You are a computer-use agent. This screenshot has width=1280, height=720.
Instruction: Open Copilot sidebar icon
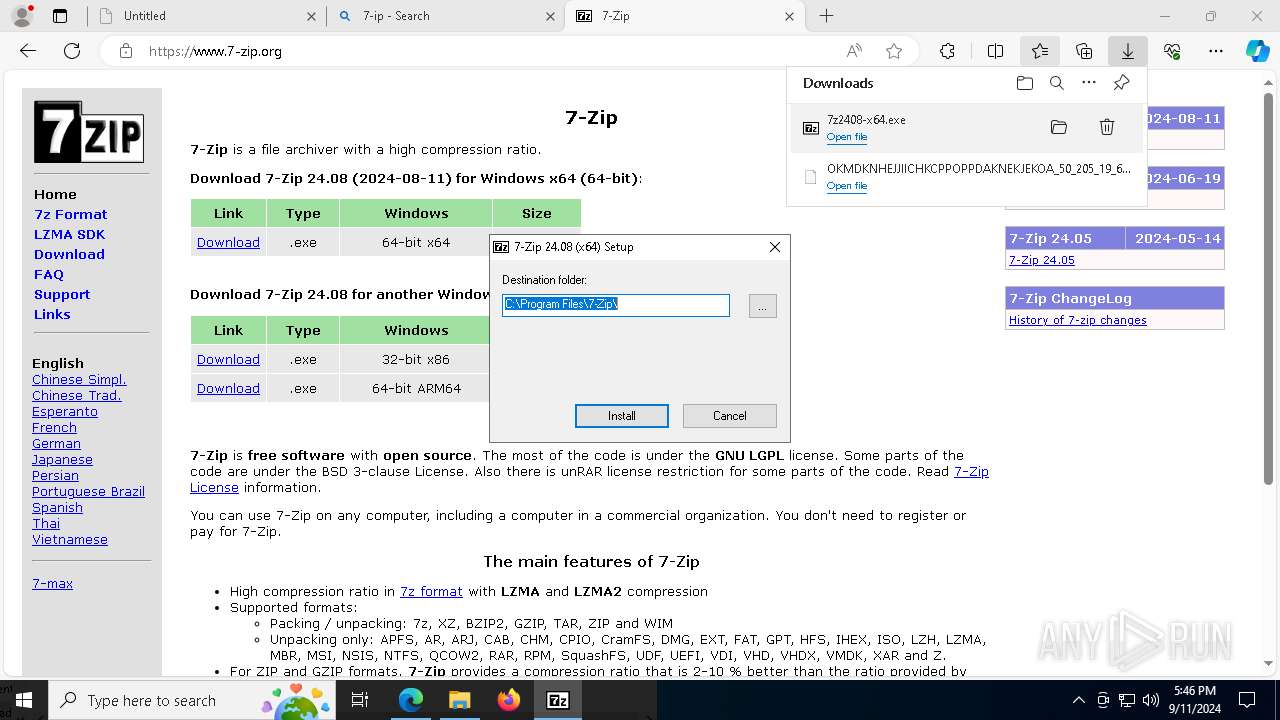tap(1257, 51)
